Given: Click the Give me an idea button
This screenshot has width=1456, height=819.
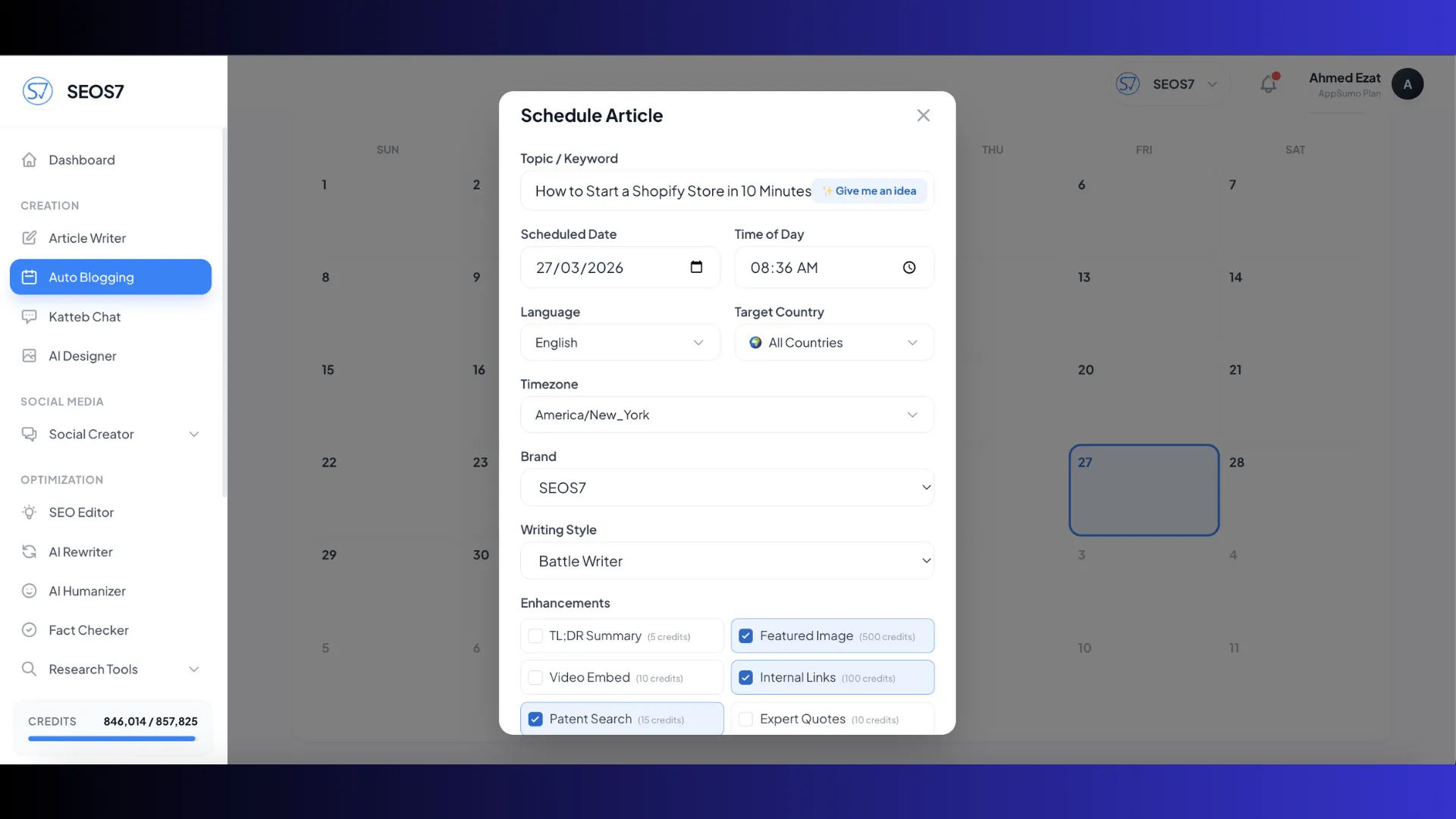Looking at the screenshot, I should click(870, 191).
